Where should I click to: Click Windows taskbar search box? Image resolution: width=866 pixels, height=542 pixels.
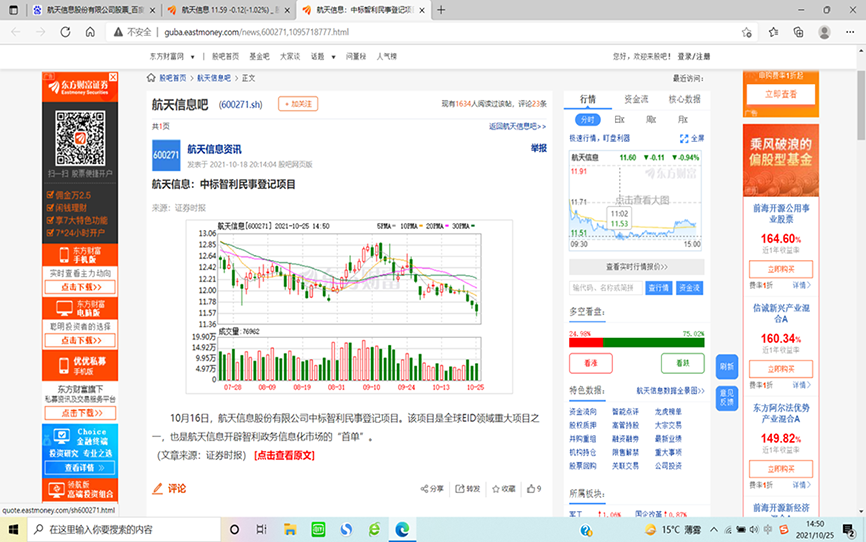tap(124, 530)
